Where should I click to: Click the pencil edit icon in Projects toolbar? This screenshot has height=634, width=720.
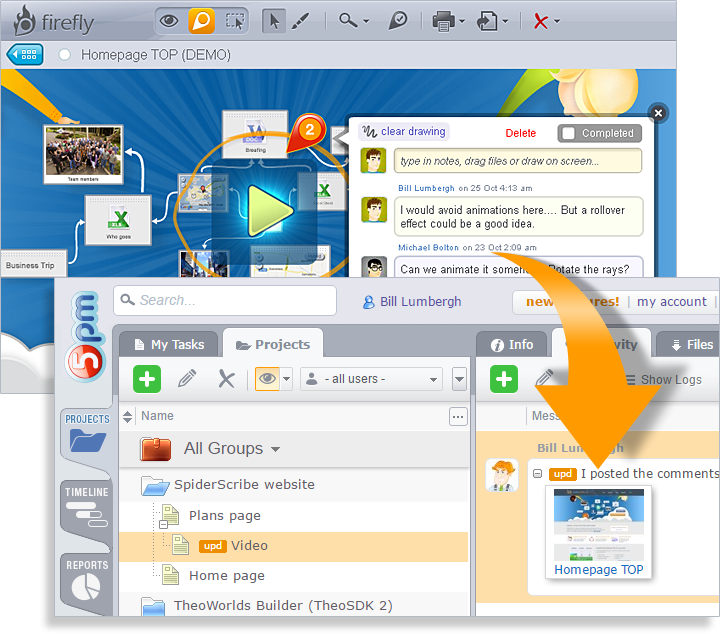tap(187, 379)
